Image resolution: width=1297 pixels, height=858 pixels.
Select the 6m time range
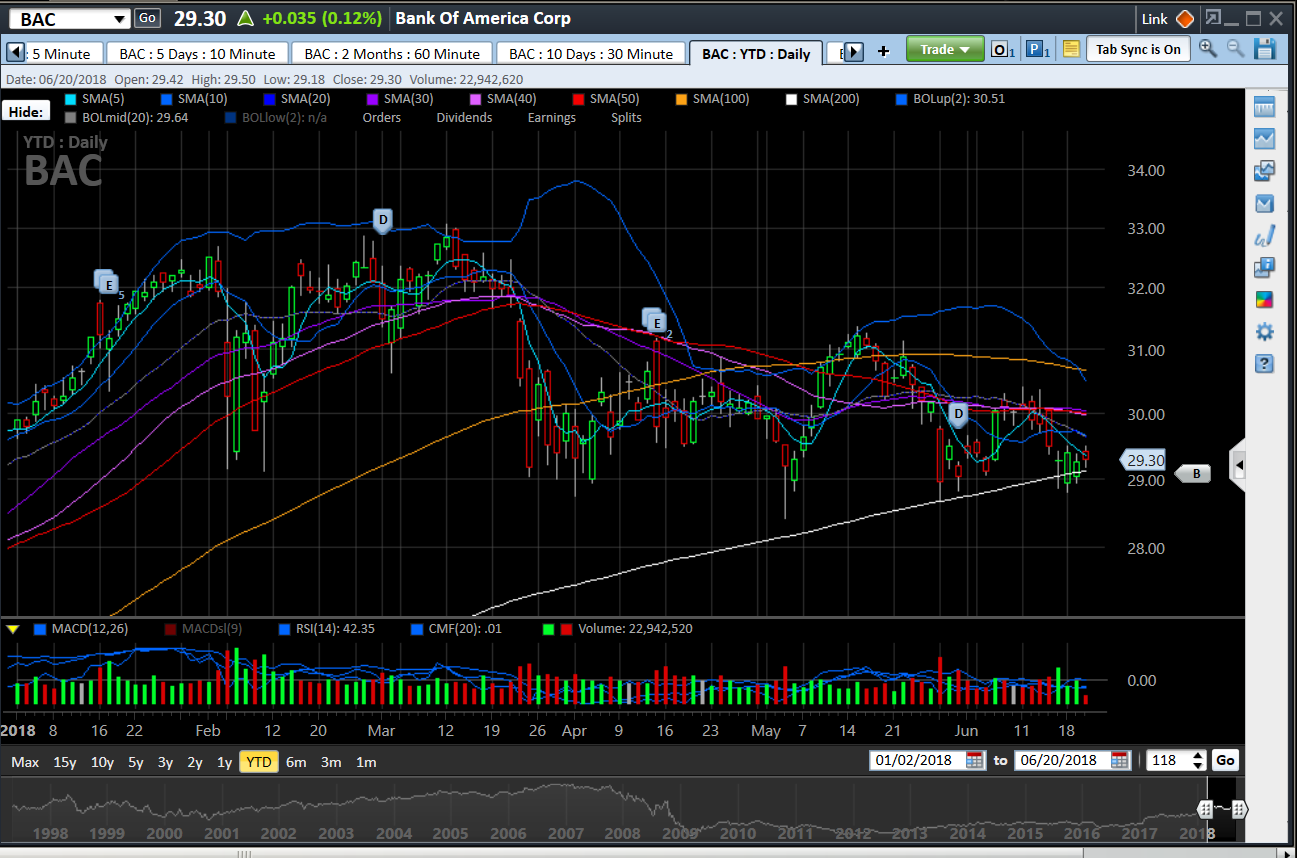[x=296, y=762]
